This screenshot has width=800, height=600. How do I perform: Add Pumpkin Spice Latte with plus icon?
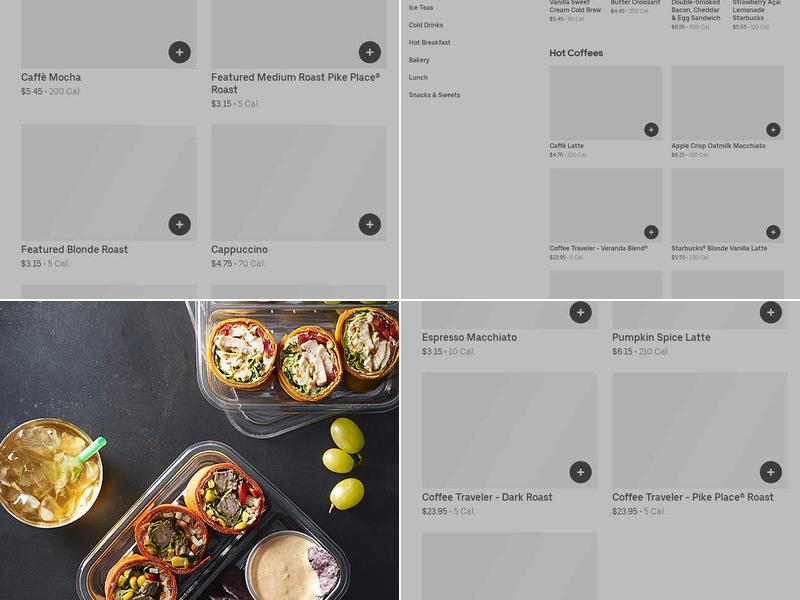[x=771, y=312]
